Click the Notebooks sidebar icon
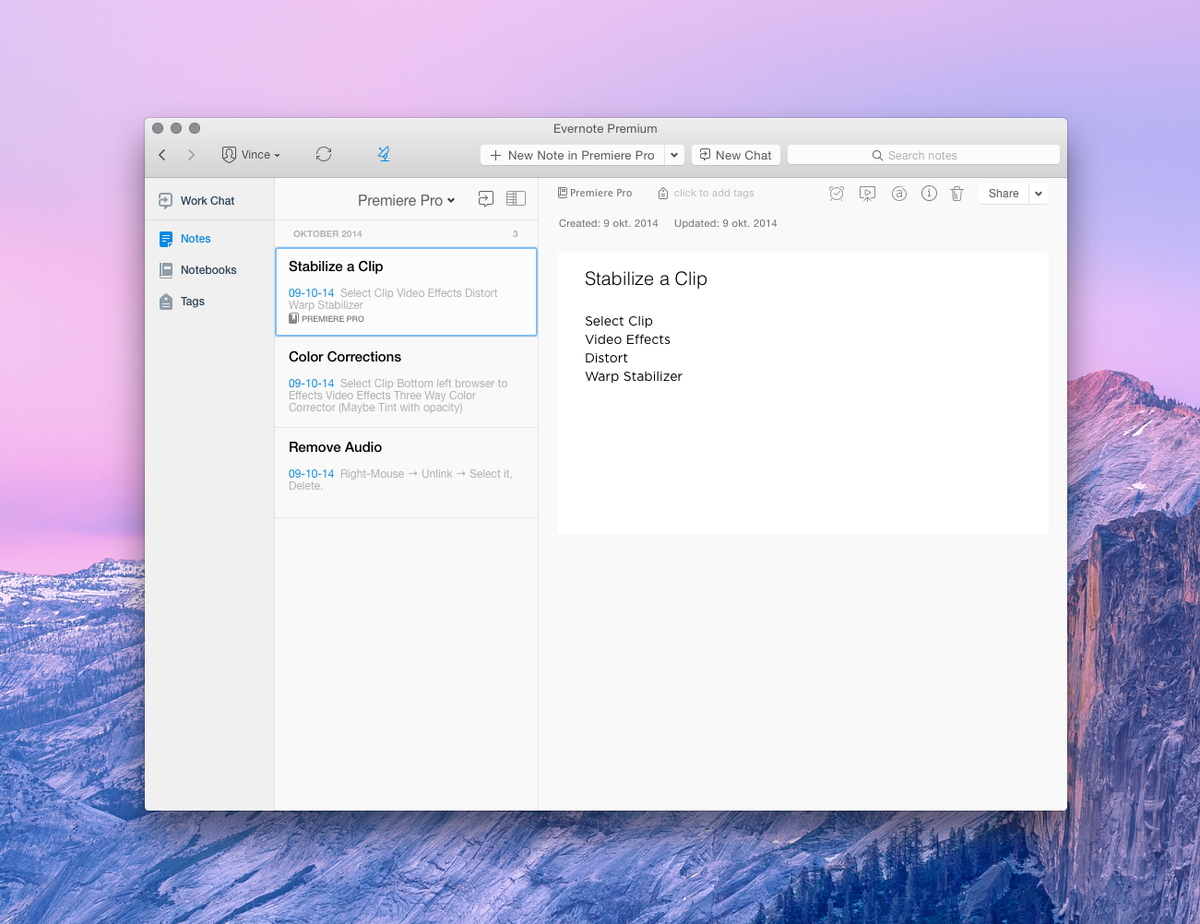Screen dimensions: 1200x924 coord(166,270)
